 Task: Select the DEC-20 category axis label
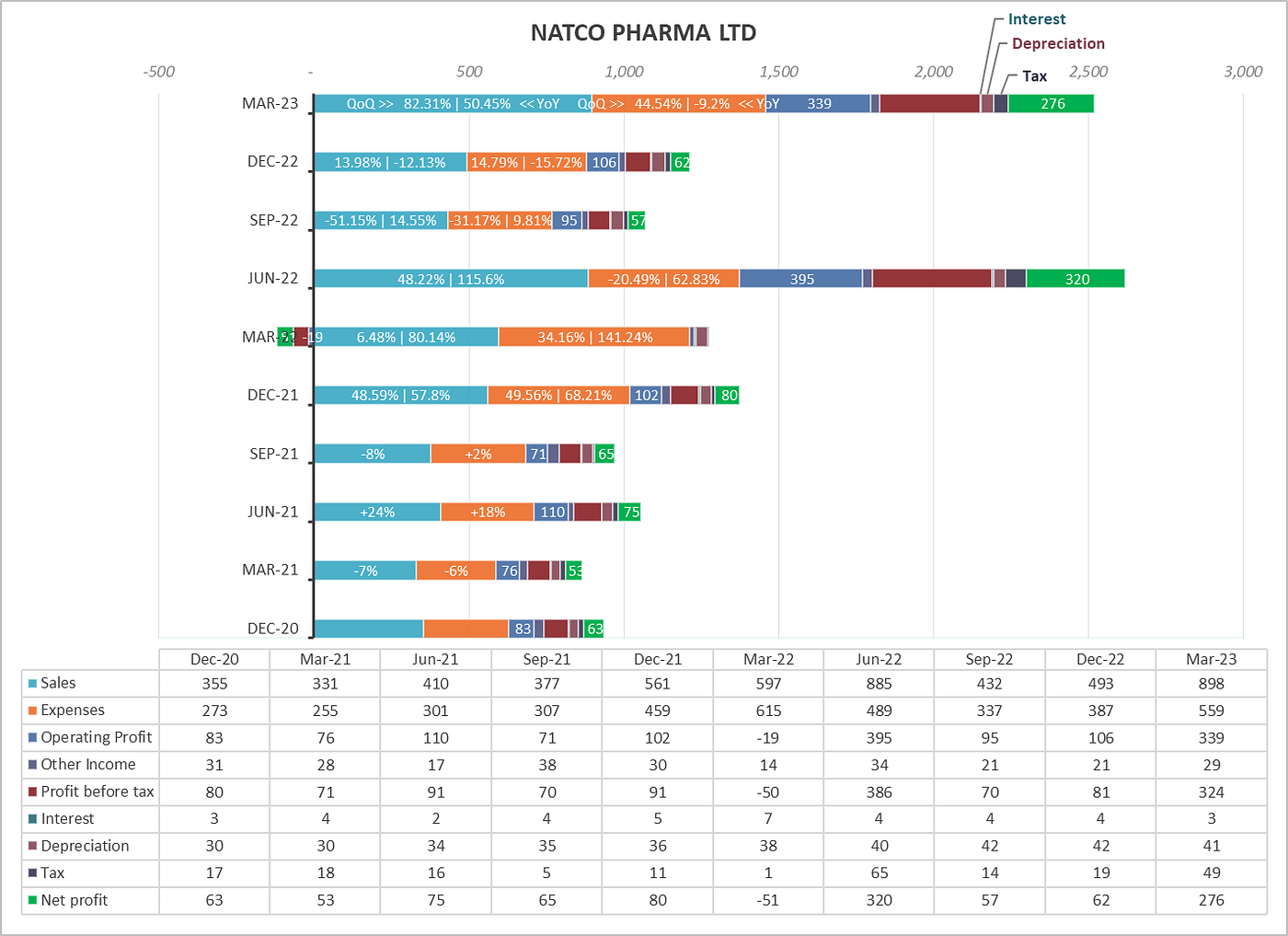tap(273, 629)
